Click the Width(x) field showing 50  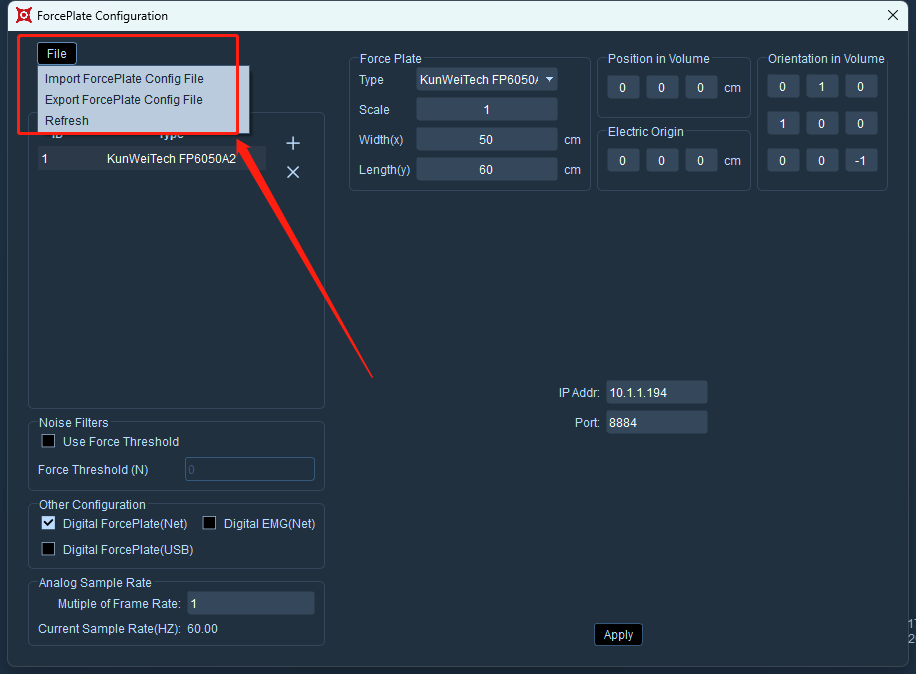(x=487, y=140)
